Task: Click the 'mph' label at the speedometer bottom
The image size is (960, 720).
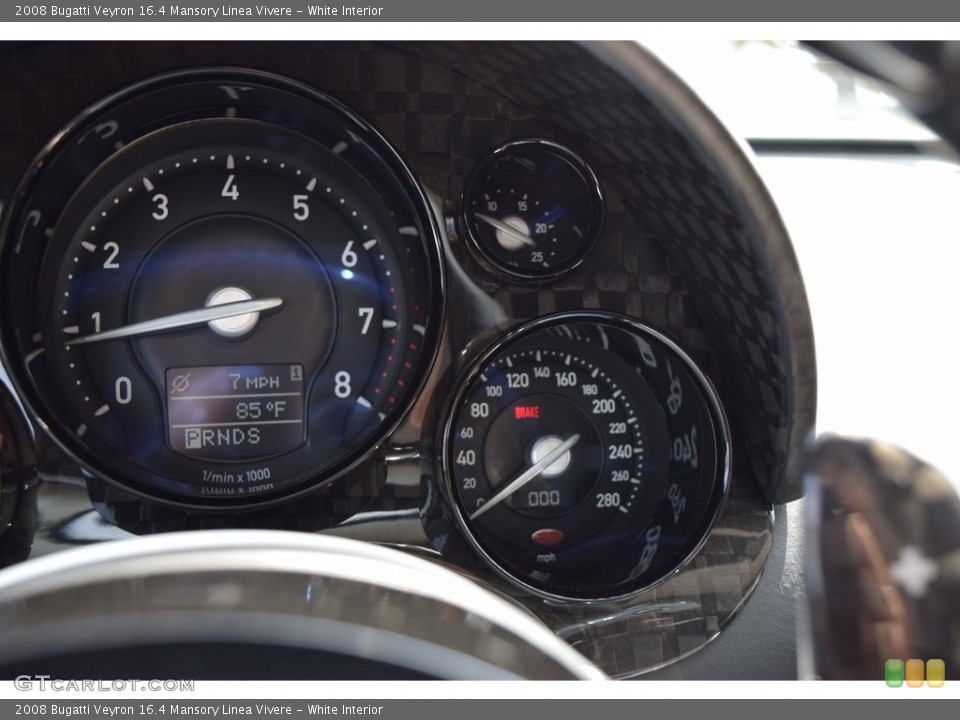Action: click(546, 557)
